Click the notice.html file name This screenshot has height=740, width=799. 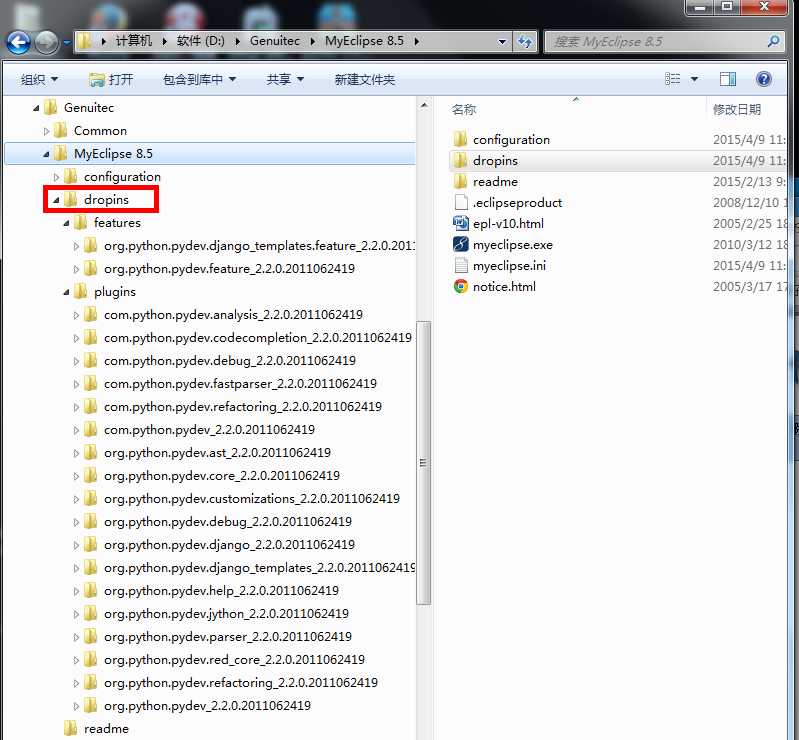[x=504, y=286]
